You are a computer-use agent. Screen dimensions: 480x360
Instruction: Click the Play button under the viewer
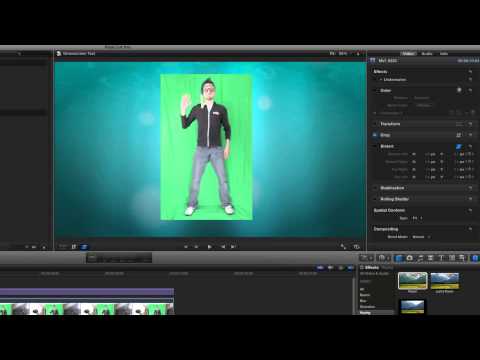[x=209, y=247]
